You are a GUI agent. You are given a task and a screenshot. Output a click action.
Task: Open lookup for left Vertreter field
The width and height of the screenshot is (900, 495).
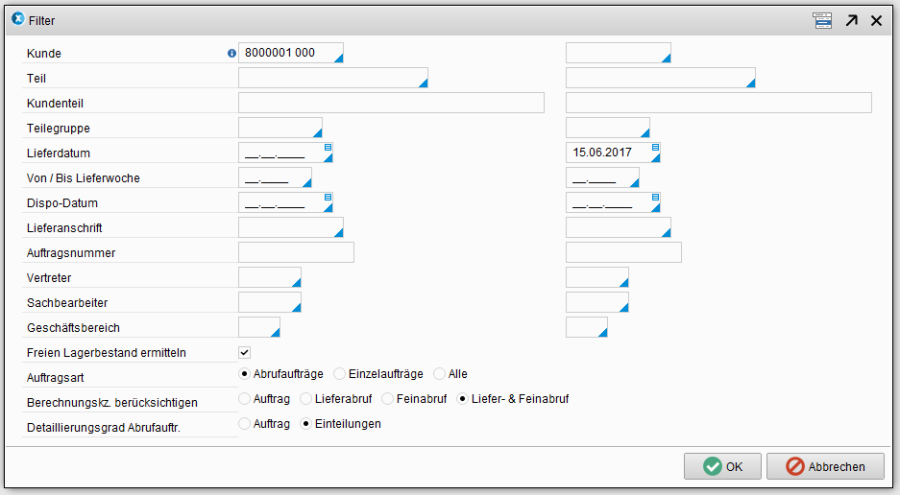pos(296,283)
